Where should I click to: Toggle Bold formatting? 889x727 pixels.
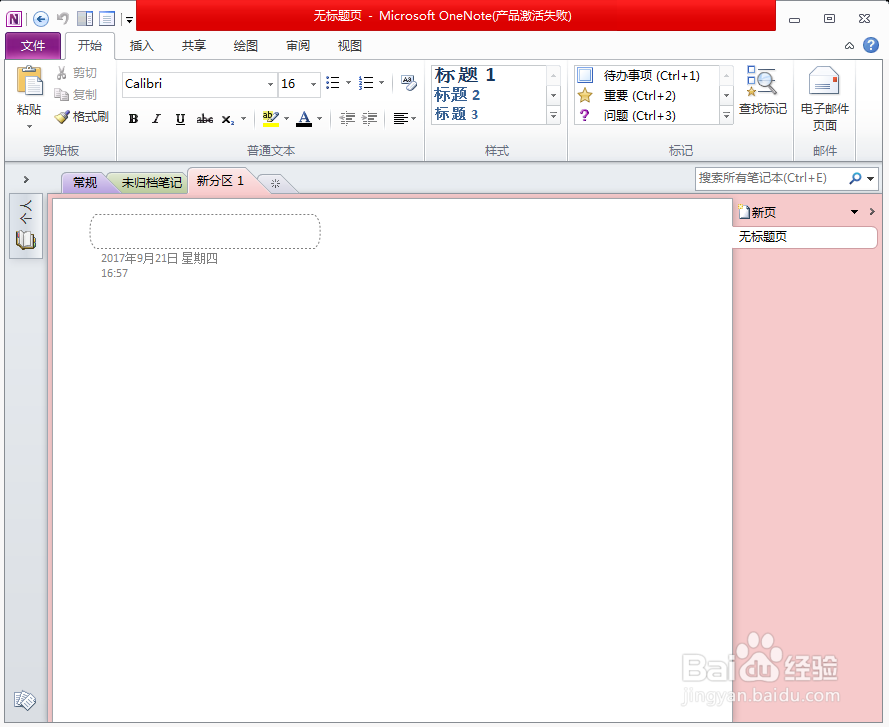coord(133,119)
